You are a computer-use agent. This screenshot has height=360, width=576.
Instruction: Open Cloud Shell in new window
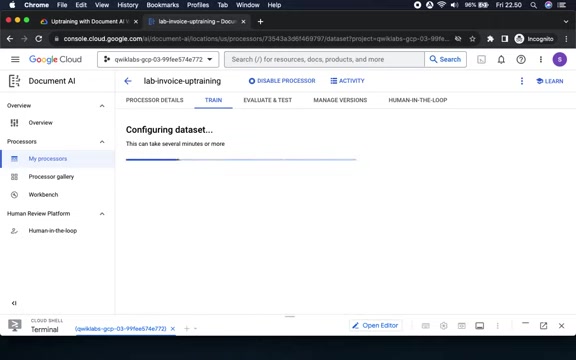coord(543,325)
